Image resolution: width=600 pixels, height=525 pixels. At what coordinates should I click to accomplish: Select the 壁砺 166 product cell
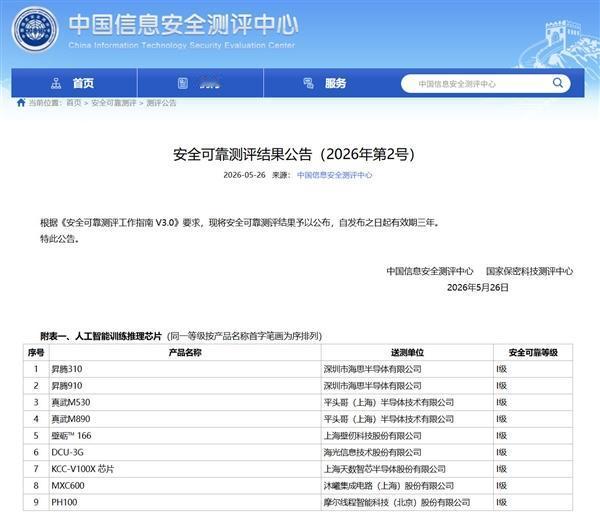tap(185, 436)
